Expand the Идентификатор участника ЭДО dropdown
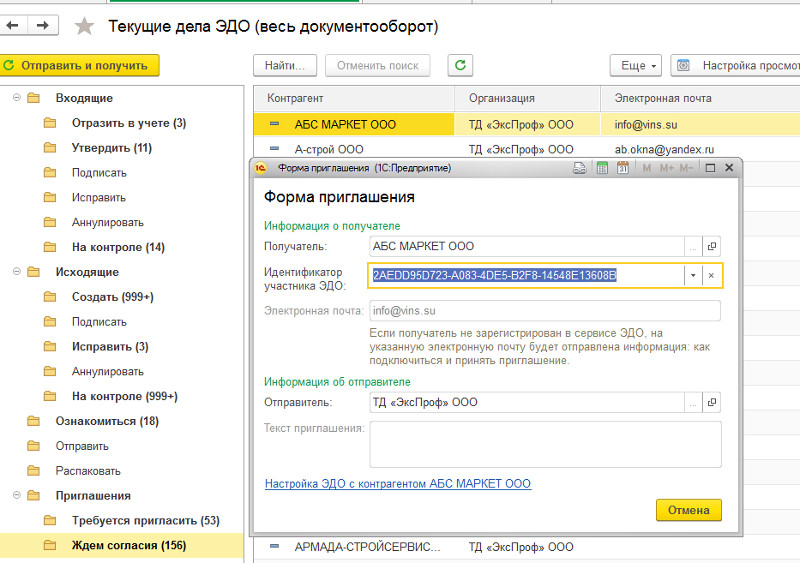This screenshot has width=800, height=563. (x=692, y=276)
